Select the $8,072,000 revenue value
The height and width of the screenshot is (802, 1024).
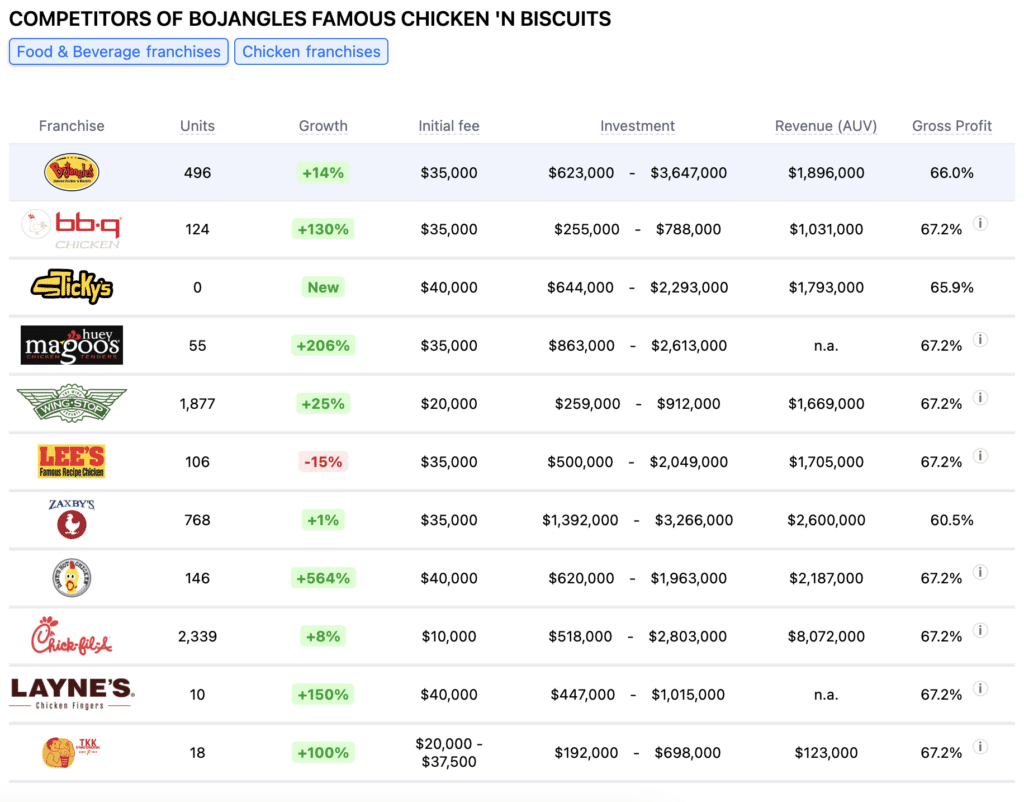click(x=826, y=636)
